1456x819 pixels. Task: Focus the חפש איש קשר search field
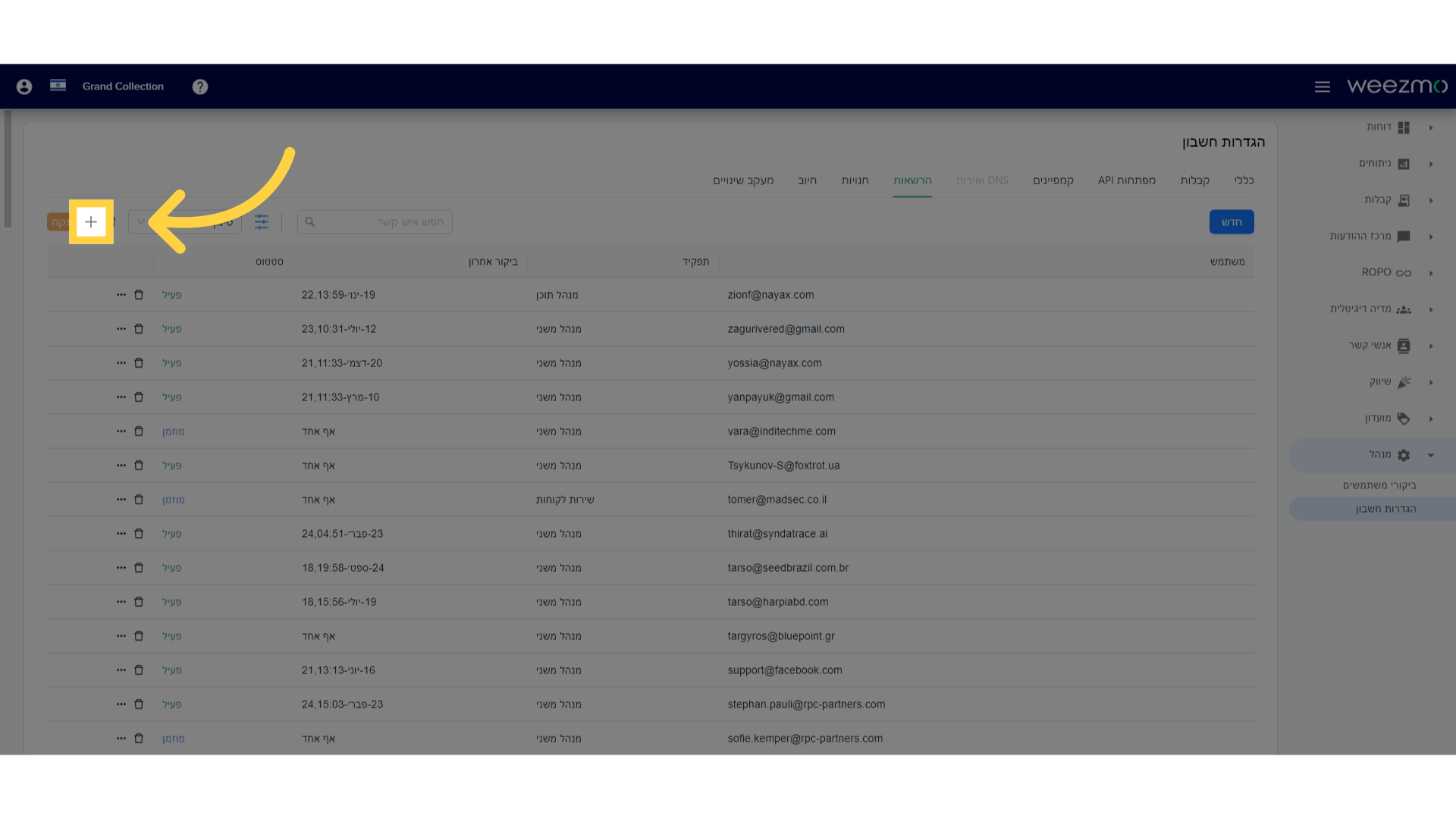pos(375,221)
